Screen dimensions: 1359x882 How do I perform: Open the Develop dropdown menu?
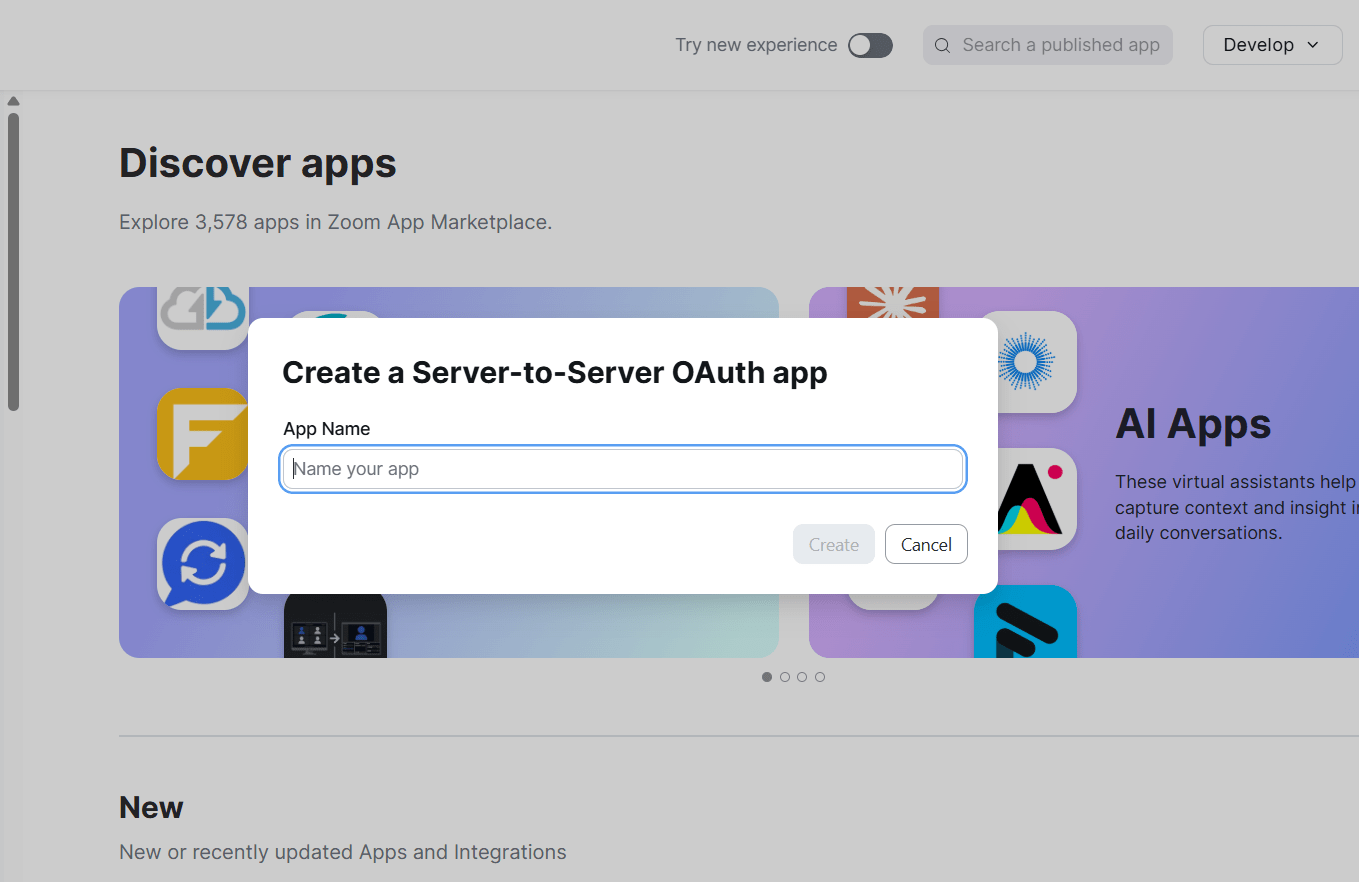(1272, 45)
